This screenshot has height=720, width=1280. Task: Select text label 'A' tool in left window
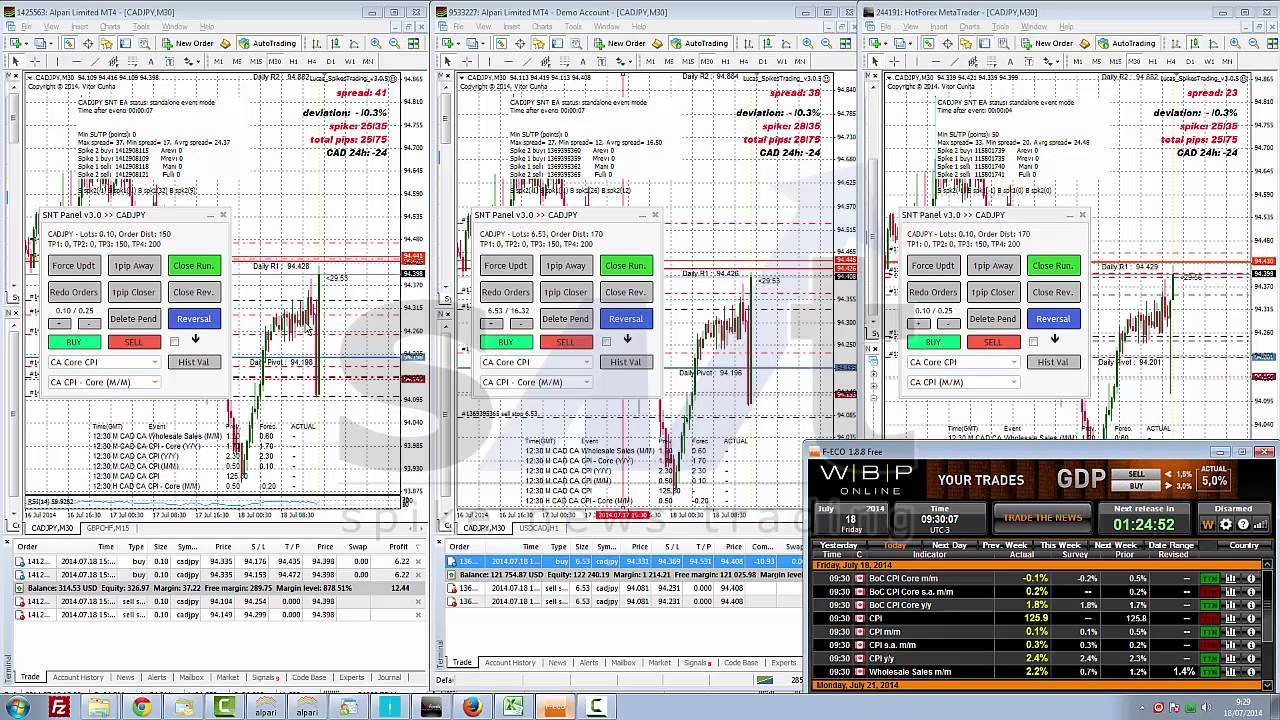click(151, 61)
